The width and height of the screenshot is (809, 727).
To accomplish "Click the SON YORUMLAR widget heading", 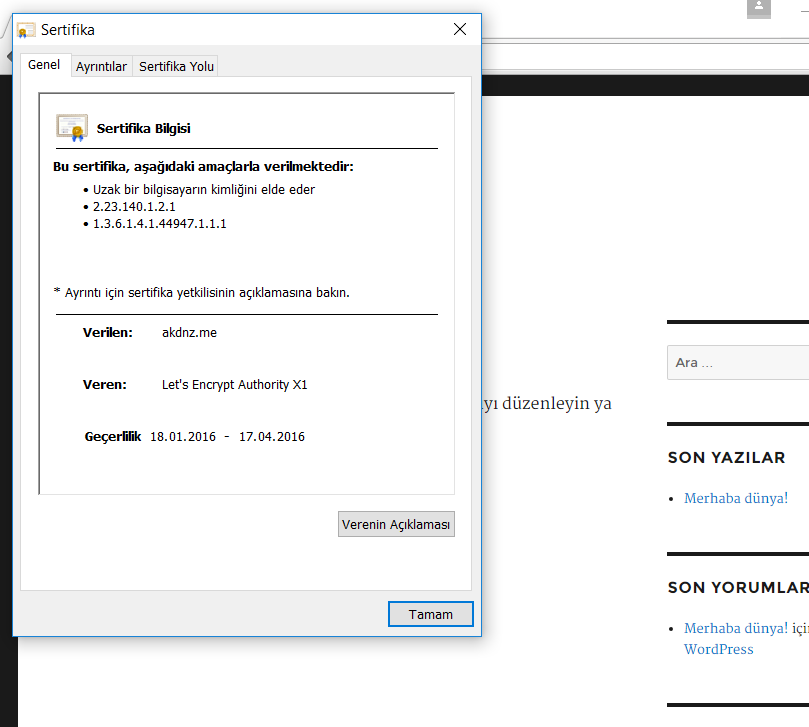I will click(738, 588).
